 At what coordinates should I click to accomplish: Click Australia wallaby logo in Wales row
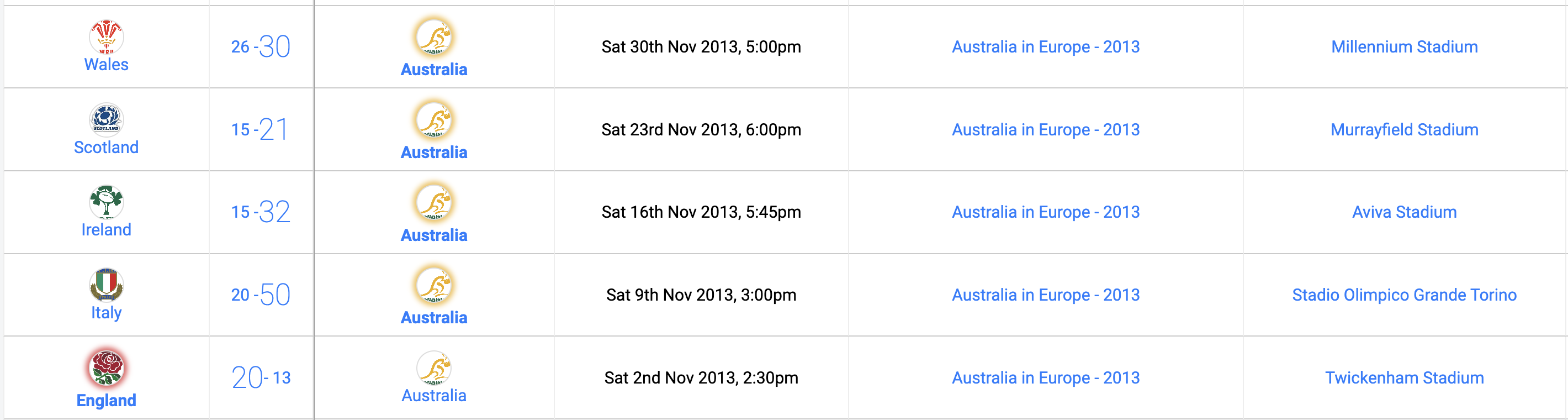tap(433, 37)
